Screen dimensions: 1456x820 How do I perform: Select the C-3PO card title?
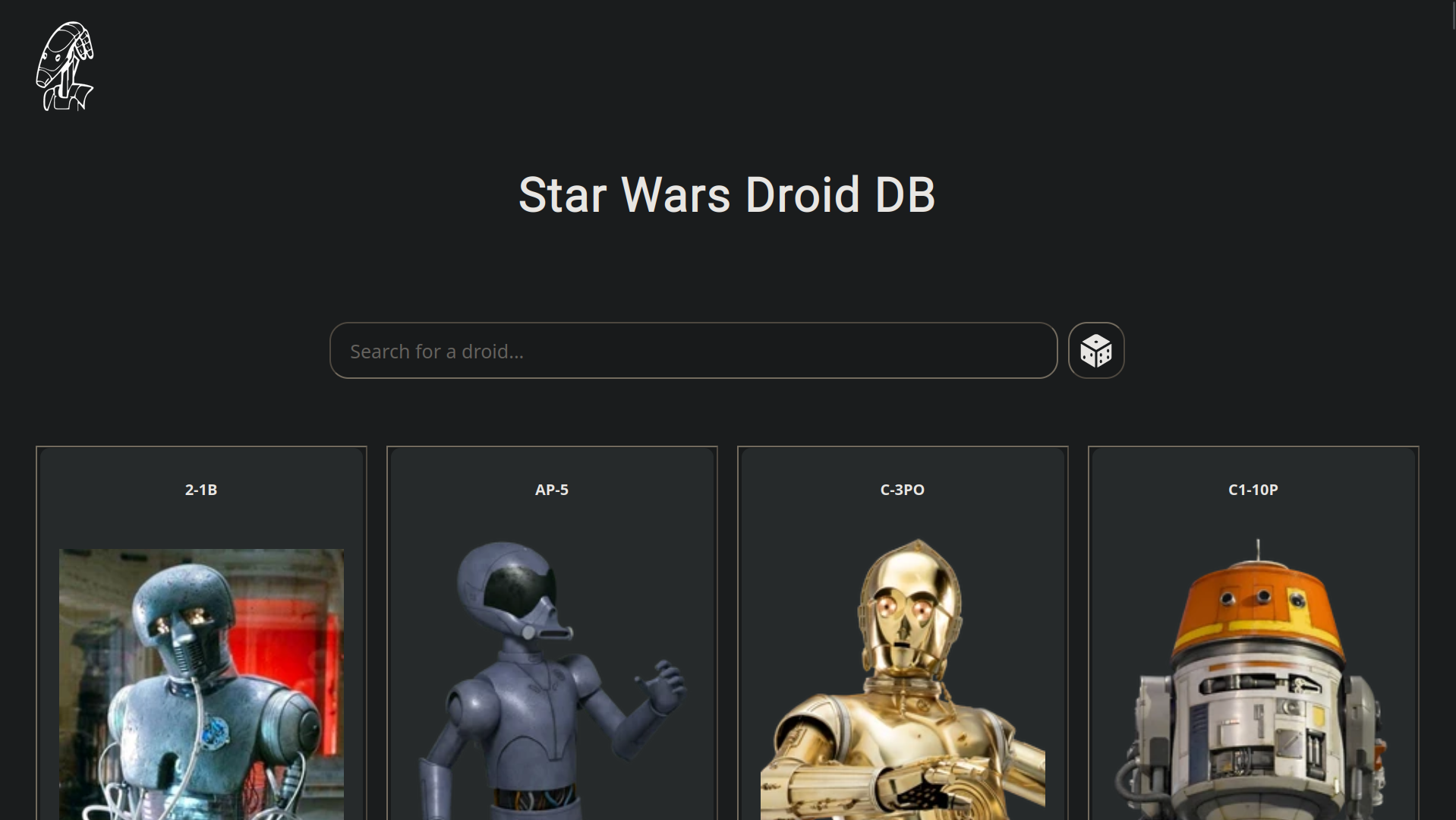coord(902,490)
